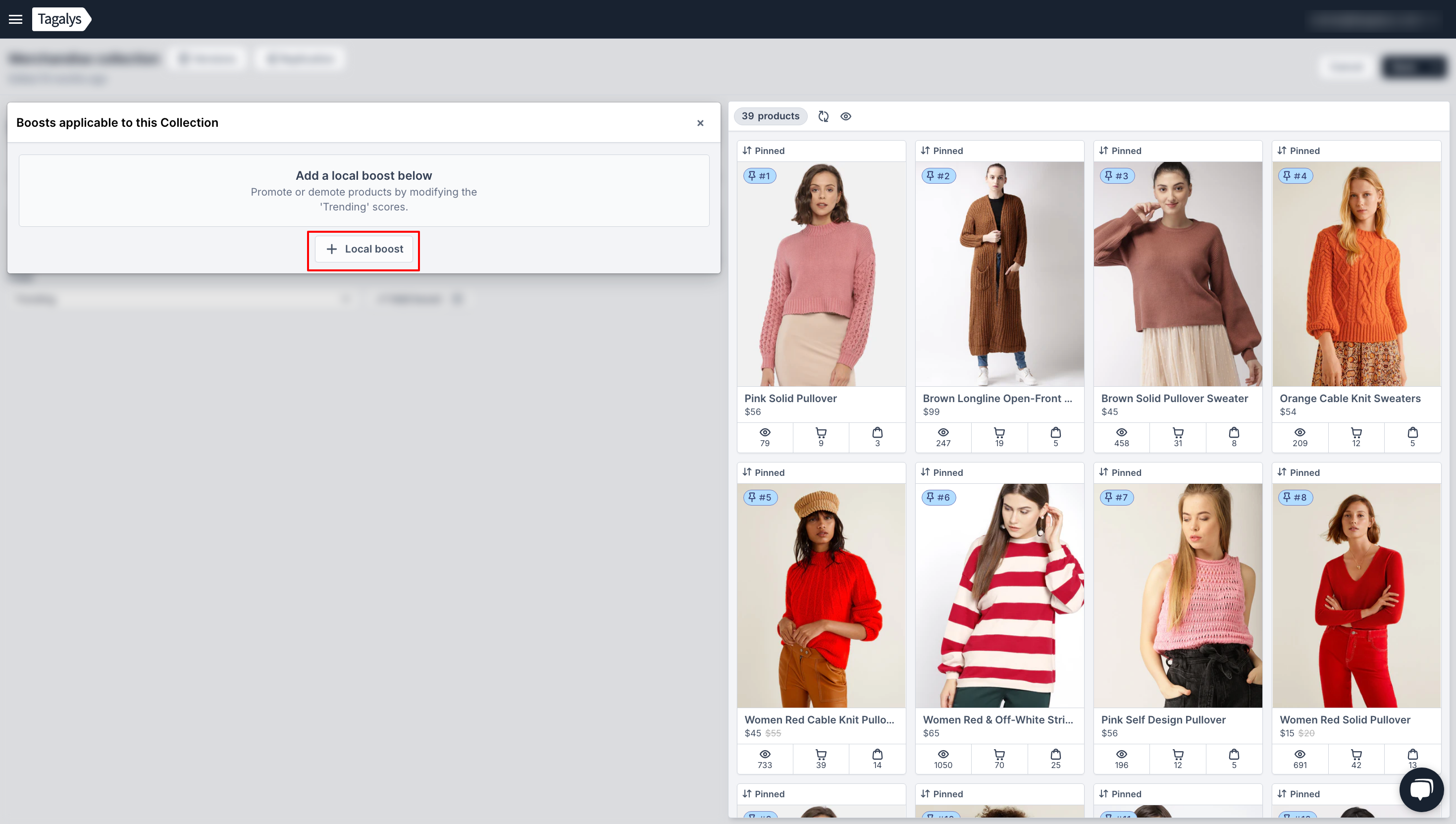
Task: Click sort arrows on striped sweater card
Action: click(925, 472)
